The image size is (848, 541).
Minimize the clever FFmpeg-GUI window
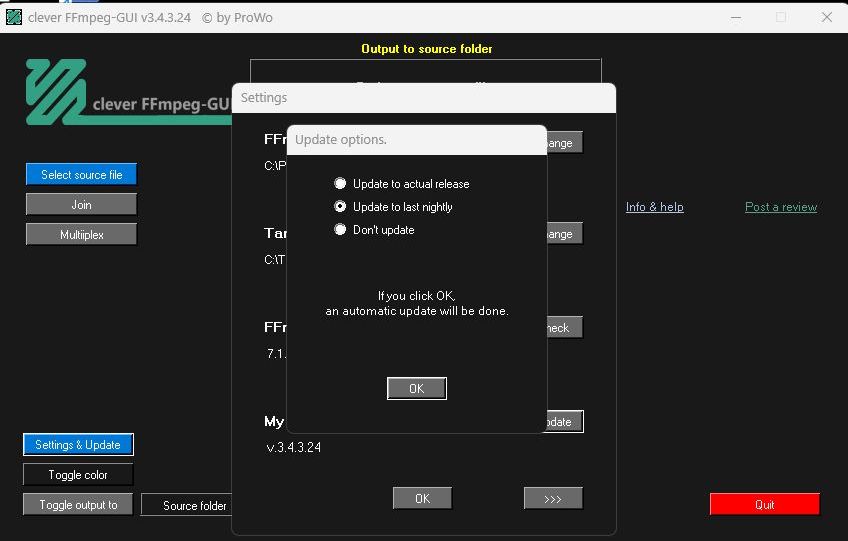tap(736, 17)
